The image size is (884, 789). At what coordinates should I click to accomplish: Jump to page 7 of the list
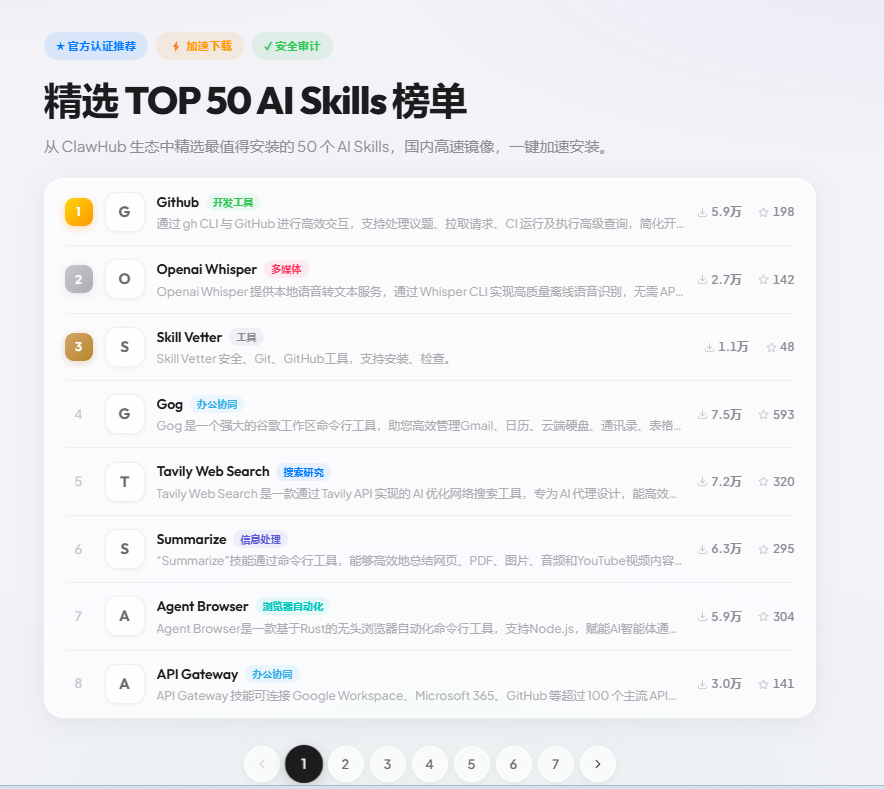556,764
